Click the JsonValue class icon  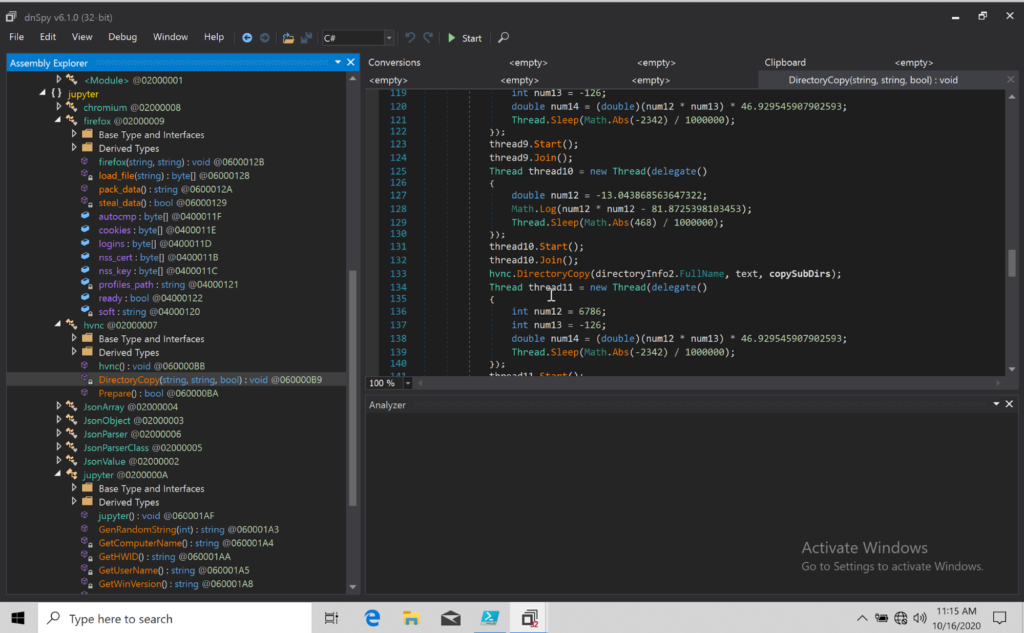[x=71, y=461]
